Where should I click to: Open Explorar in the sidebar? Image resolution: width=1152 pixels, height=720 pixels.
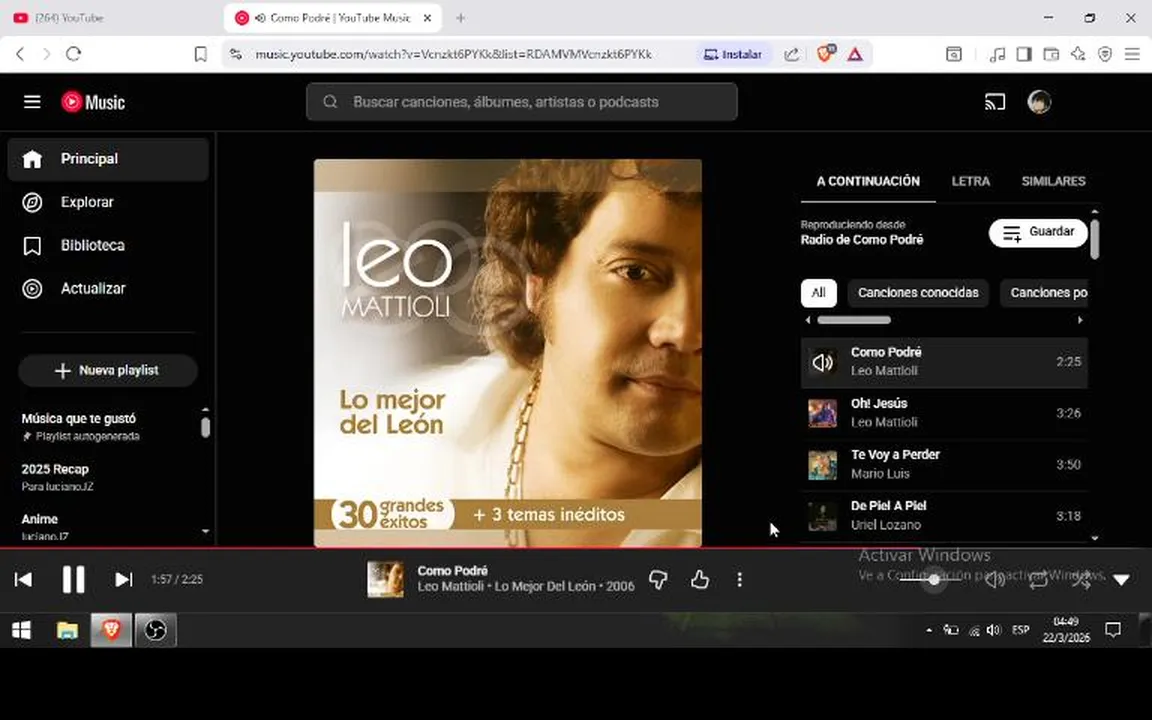(x=108, y=202)
